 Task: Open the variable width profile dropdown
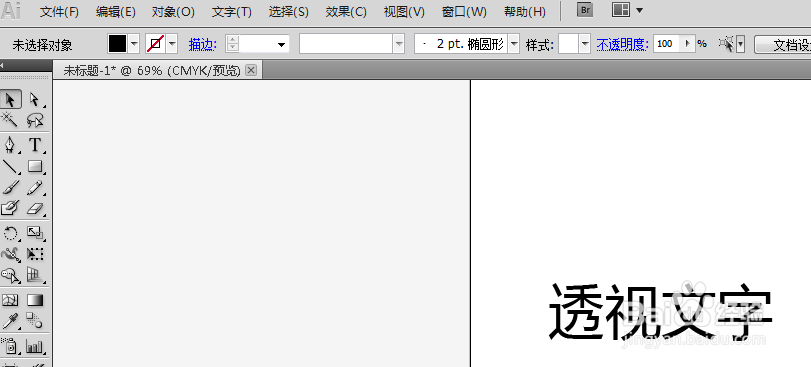click(399, 44)
